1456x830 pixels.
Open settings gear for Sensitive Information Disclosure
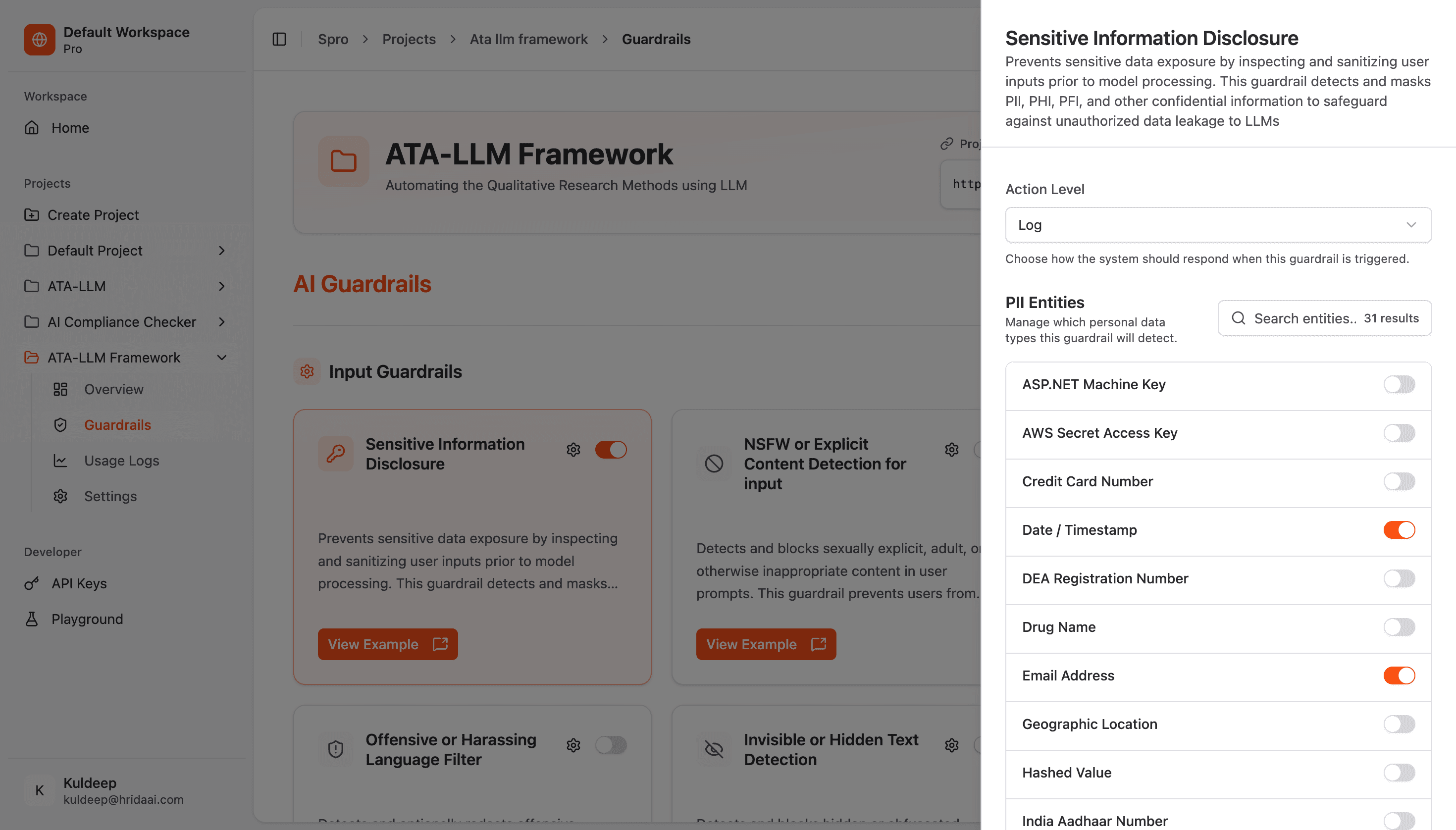573,450
